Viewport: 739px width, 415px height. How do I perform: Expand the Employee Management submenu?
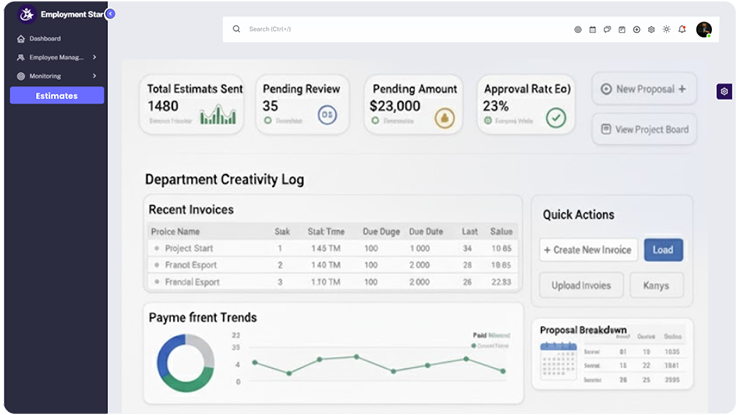pyautogui.click(x=94, y=57)
